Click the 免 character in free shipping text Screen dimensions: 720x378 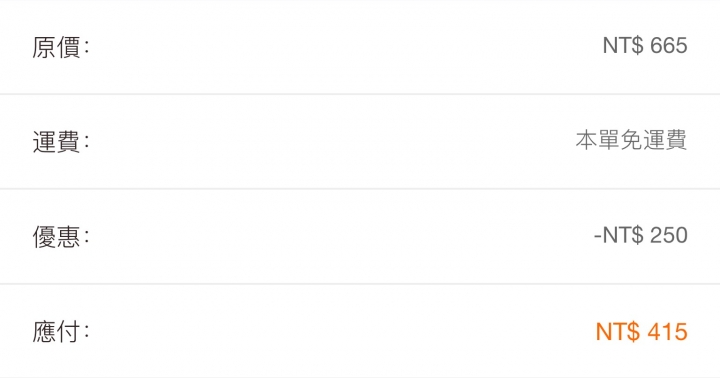point(630,140)
